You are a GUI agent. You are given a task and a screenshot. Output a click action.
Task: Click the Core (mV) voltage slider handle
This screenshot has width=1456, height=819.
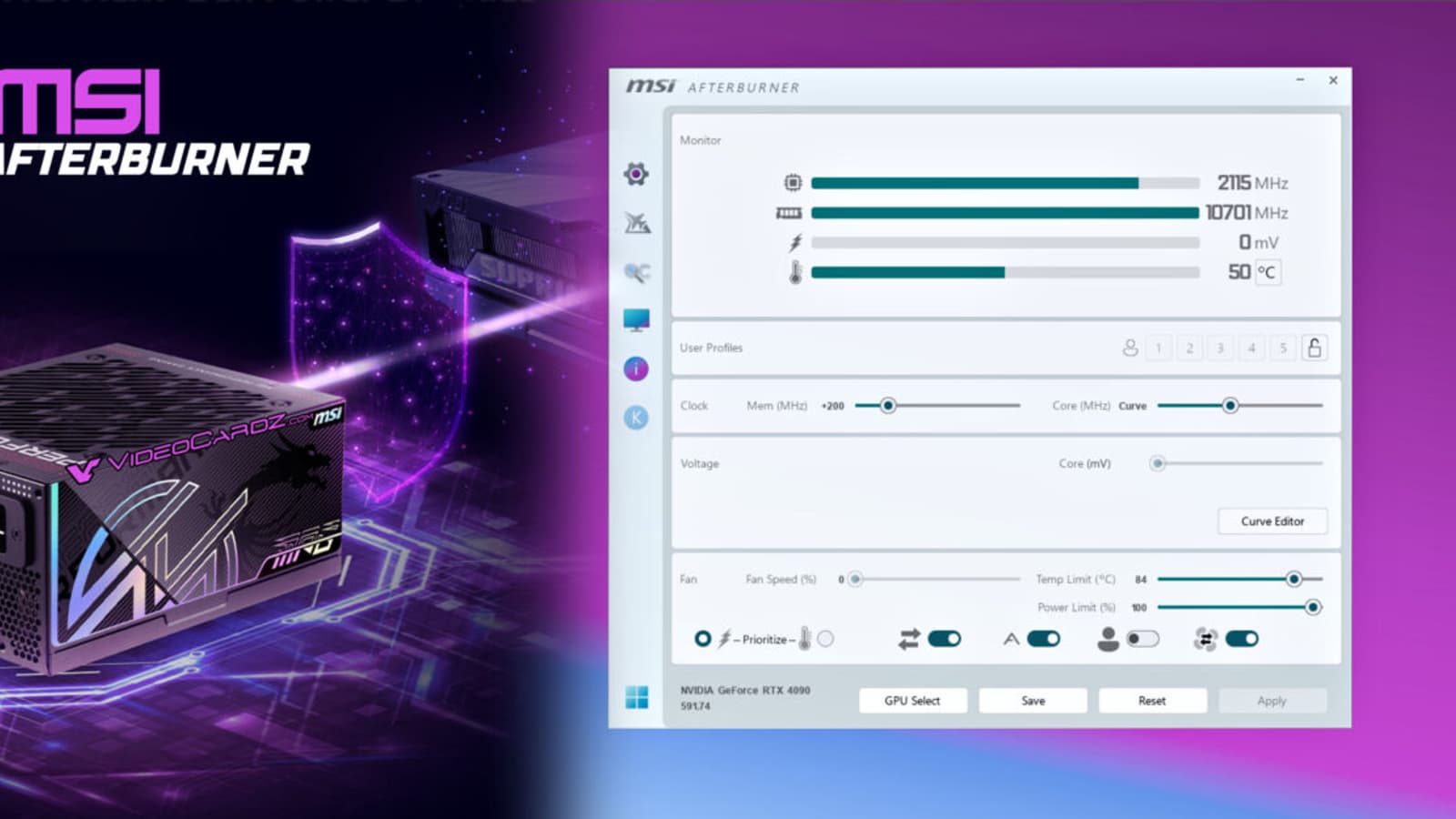[1158, 463]
